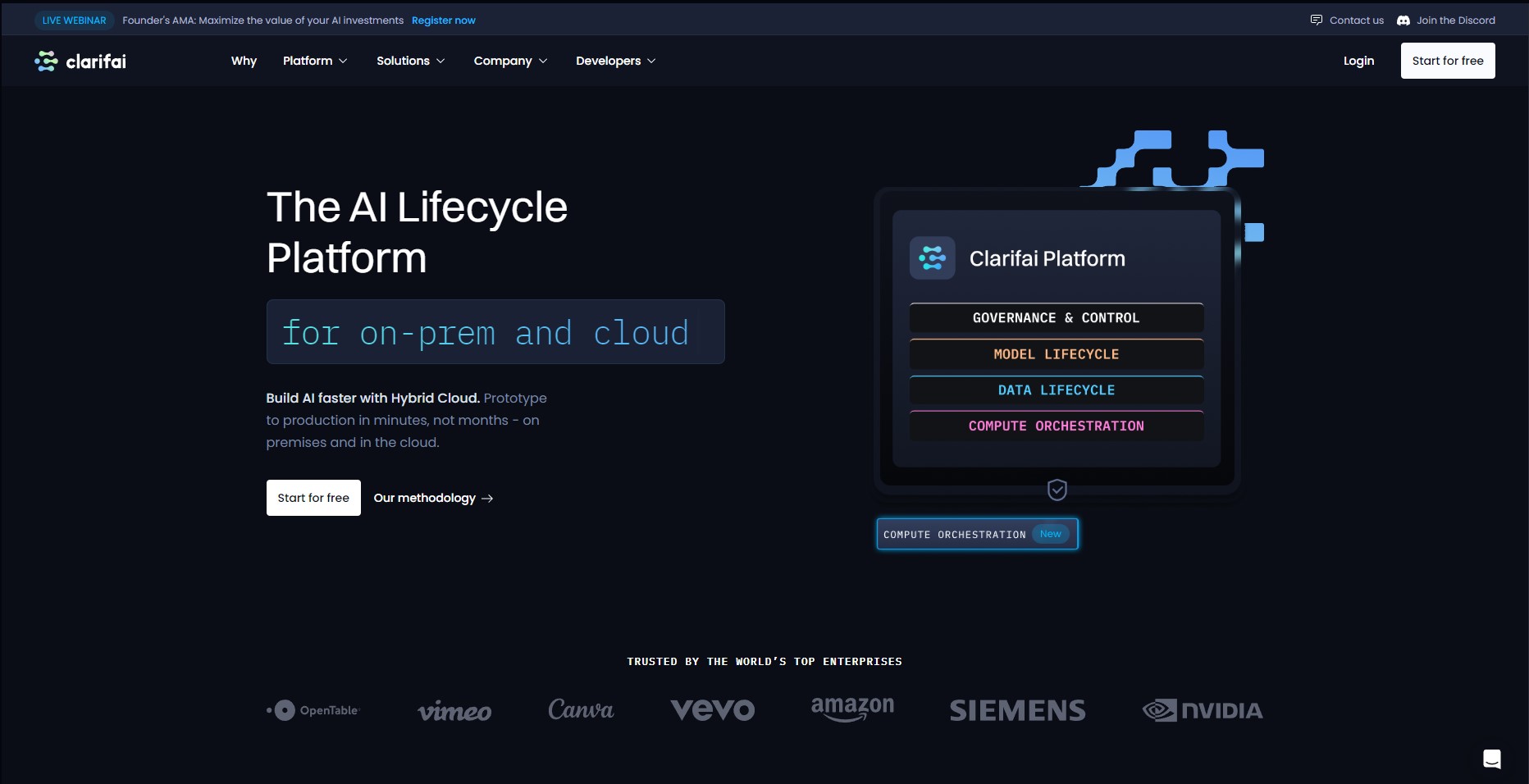Click the Clarifai Platform card title
The width and height of the screenshot is (1529, 784).
click(x=1047, y=258)
